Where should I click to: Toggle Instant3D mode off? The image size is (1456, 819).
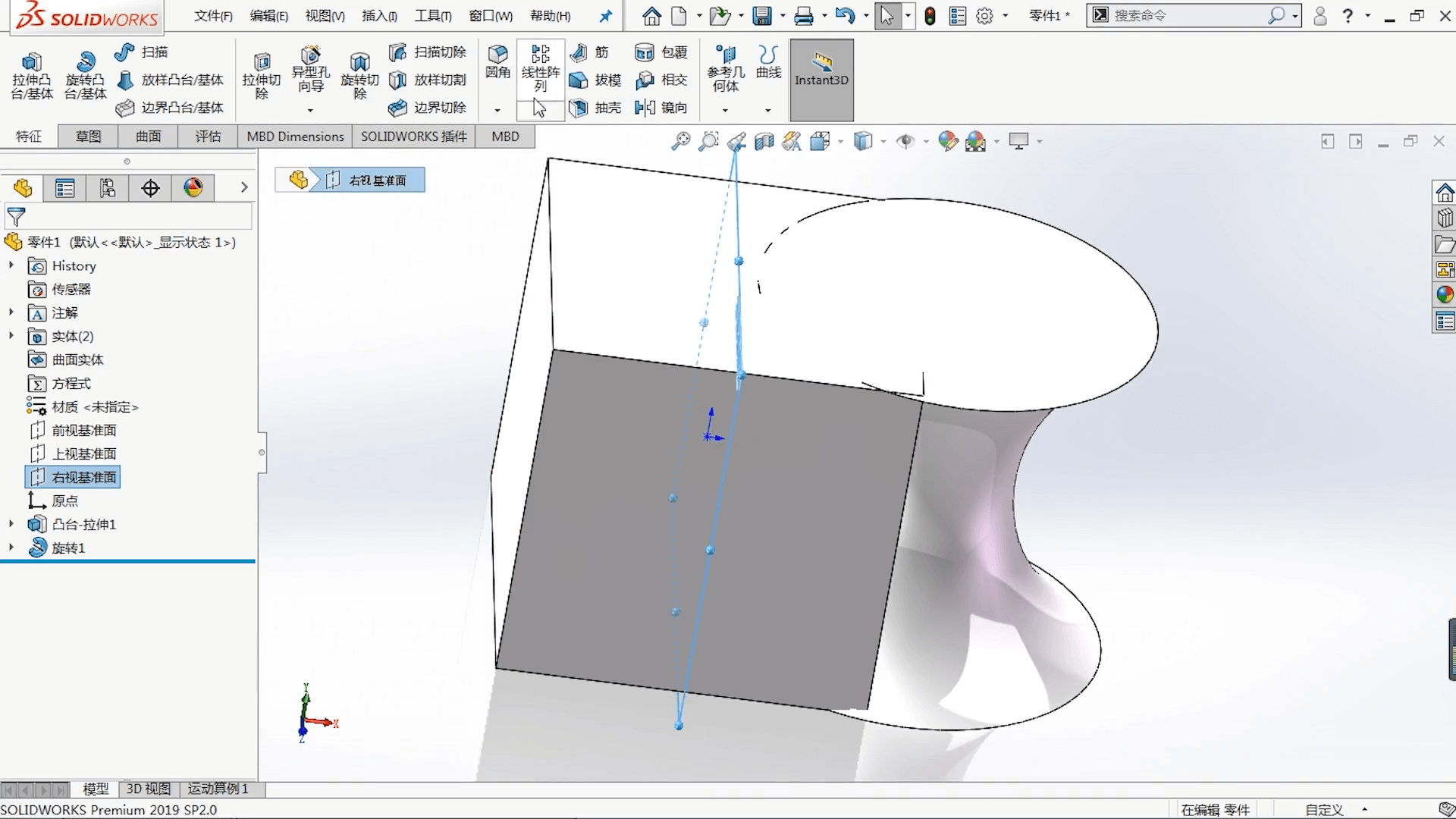coord(821,79)
